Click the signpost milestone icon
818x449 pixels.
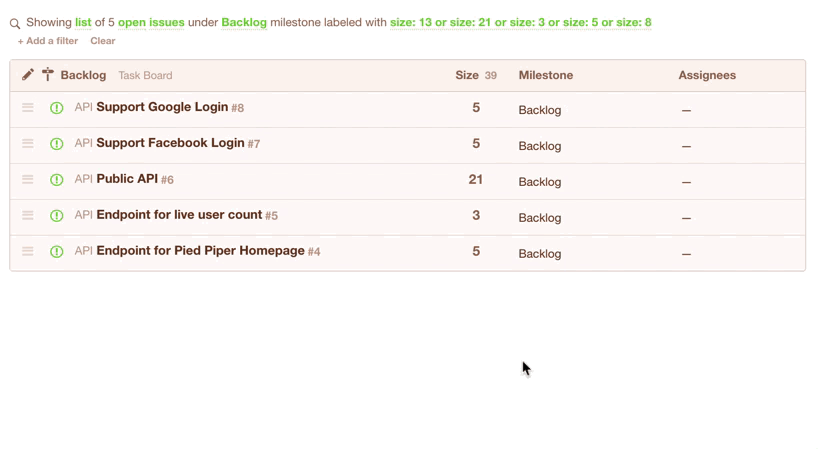47,75
